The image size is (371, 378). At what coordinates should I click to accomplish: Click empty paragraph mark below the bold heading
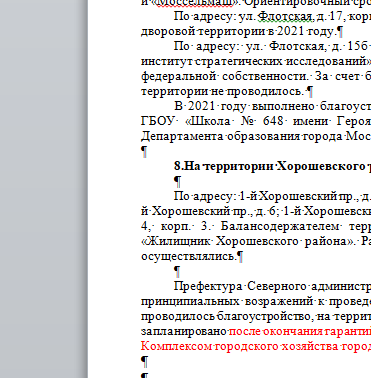coord(178,182)
